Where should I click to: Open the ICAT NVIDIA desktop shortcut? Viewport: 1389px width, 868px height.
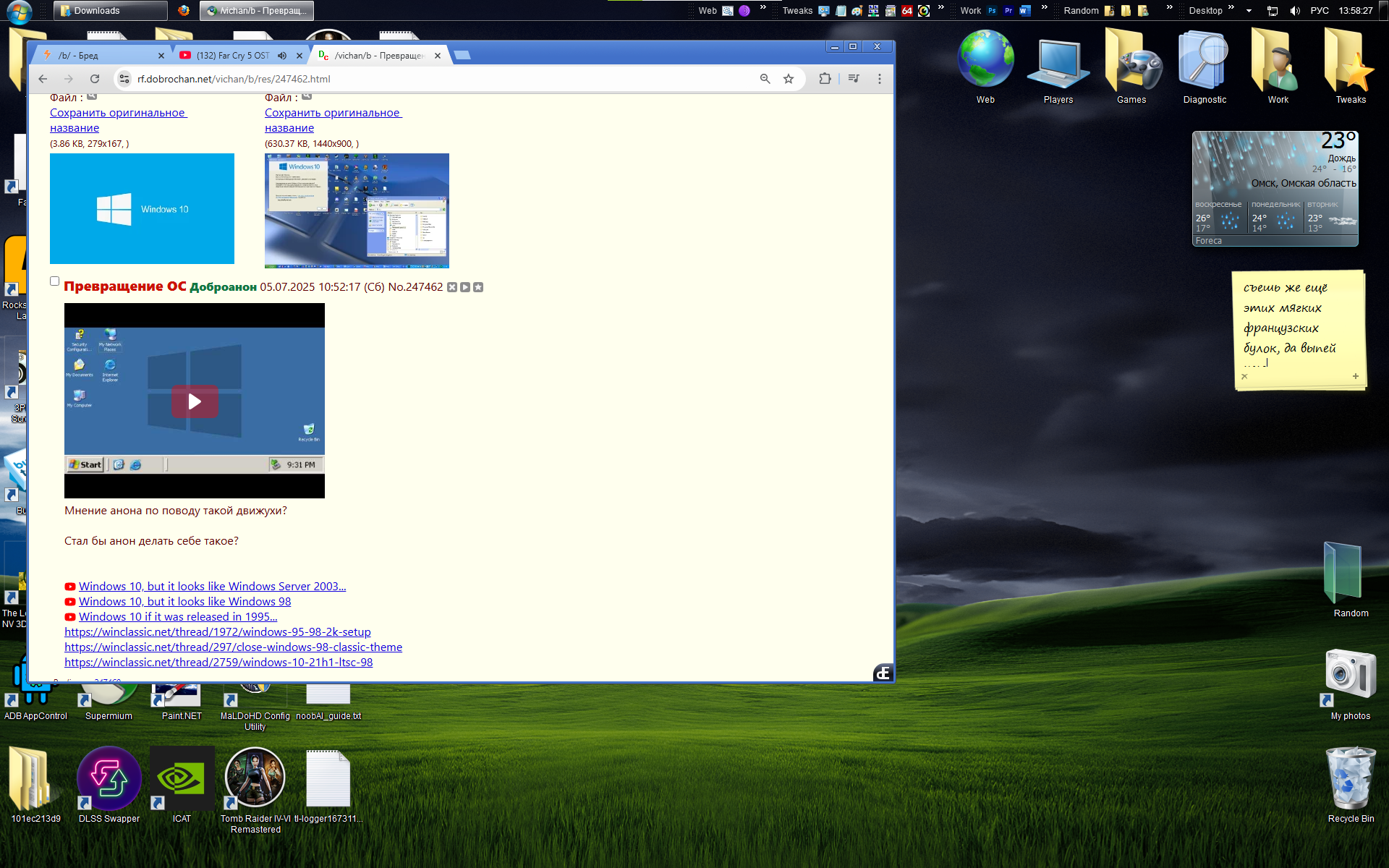182,785
